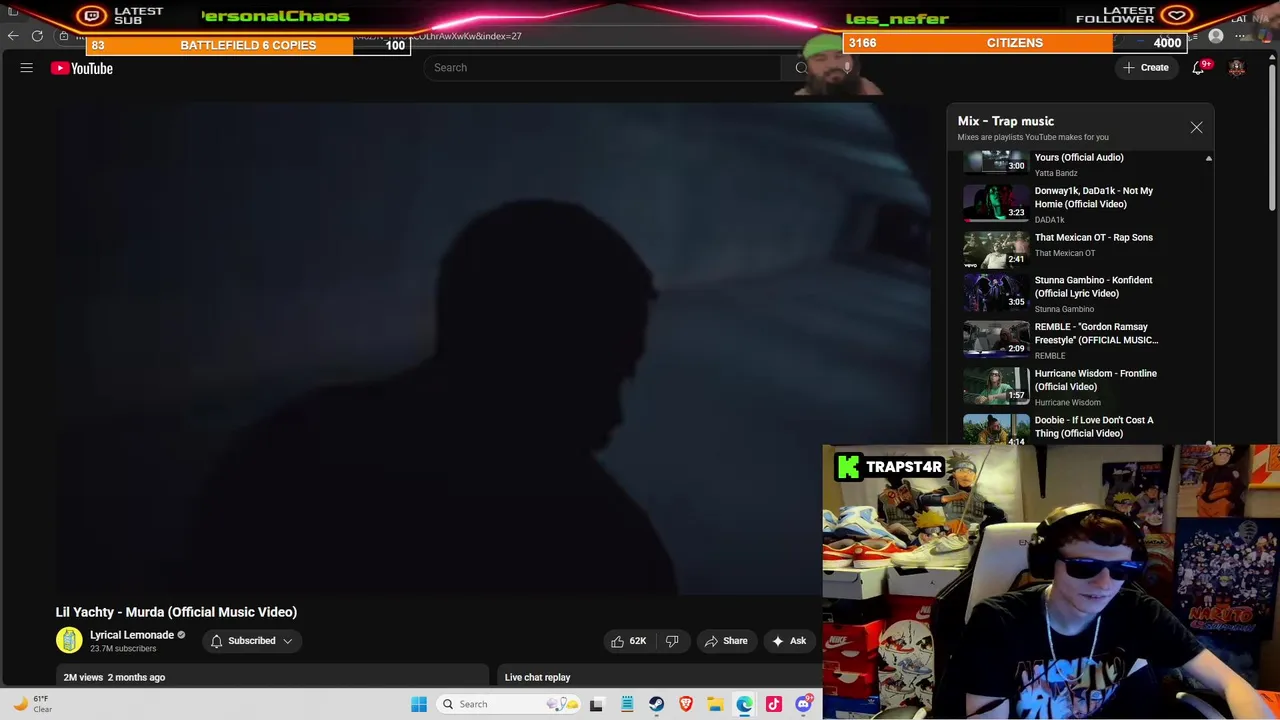Open File Explorer from the taskbar
This screenshot has width=1280, height=720.
[x=715, y=704]
